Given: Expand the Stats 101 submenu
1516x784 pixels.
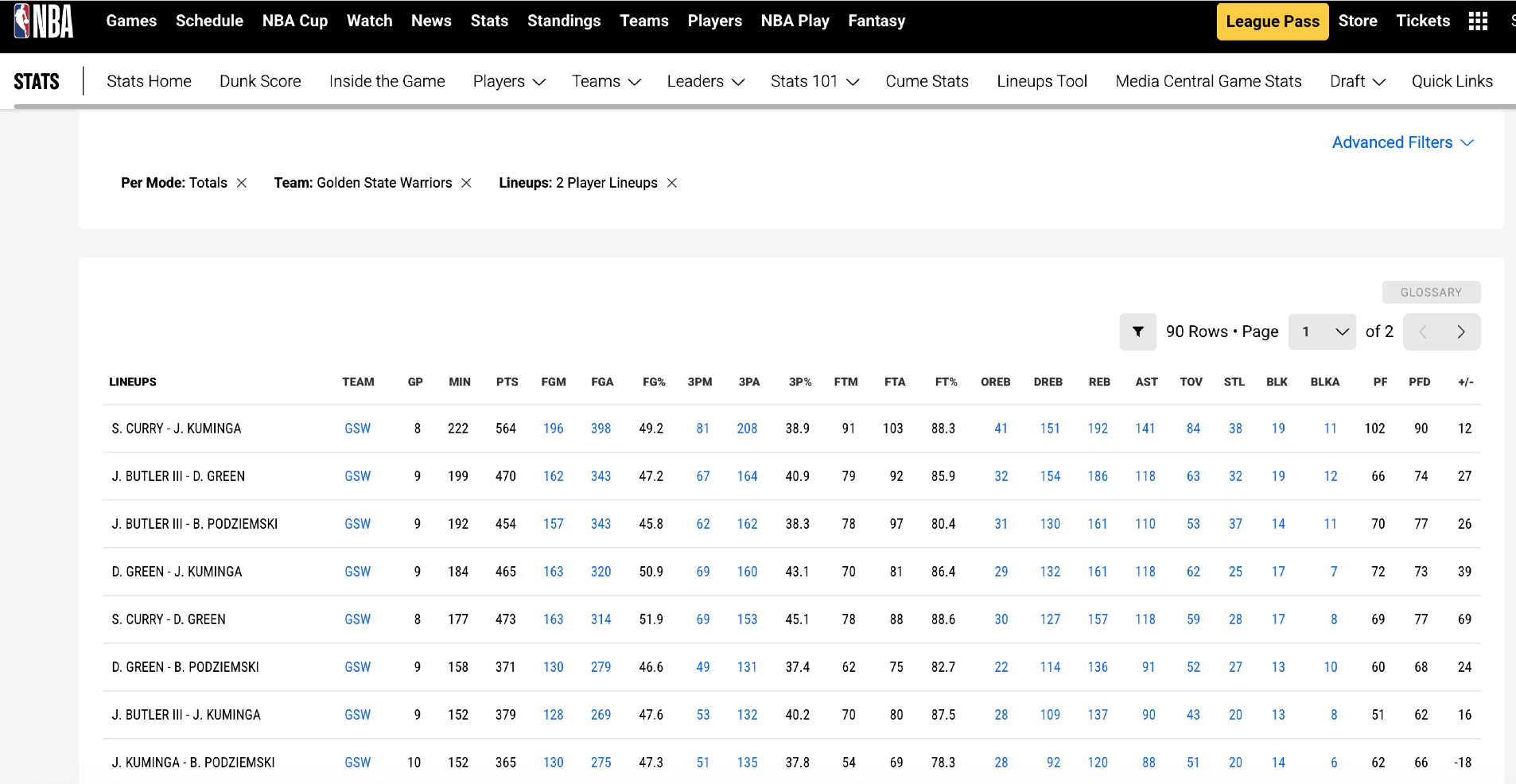Looking at the screenshot, I should point(814,81).
